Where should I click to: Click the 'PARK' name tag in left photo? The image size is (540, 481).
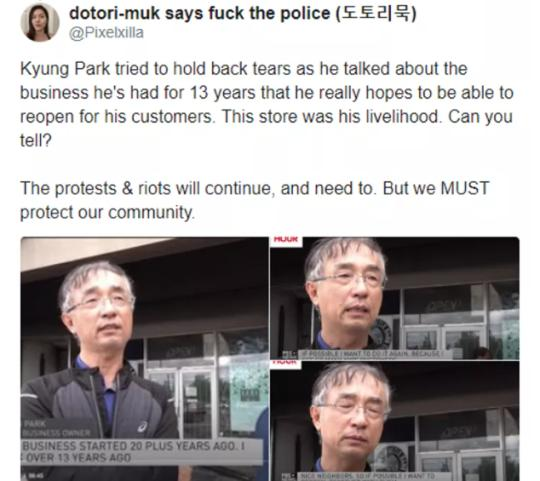(x=34, y=423)
